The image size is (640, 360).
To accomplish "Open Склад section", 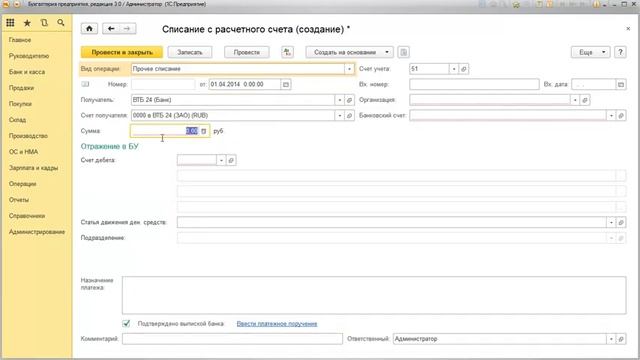I will click(x=17, y=120).
